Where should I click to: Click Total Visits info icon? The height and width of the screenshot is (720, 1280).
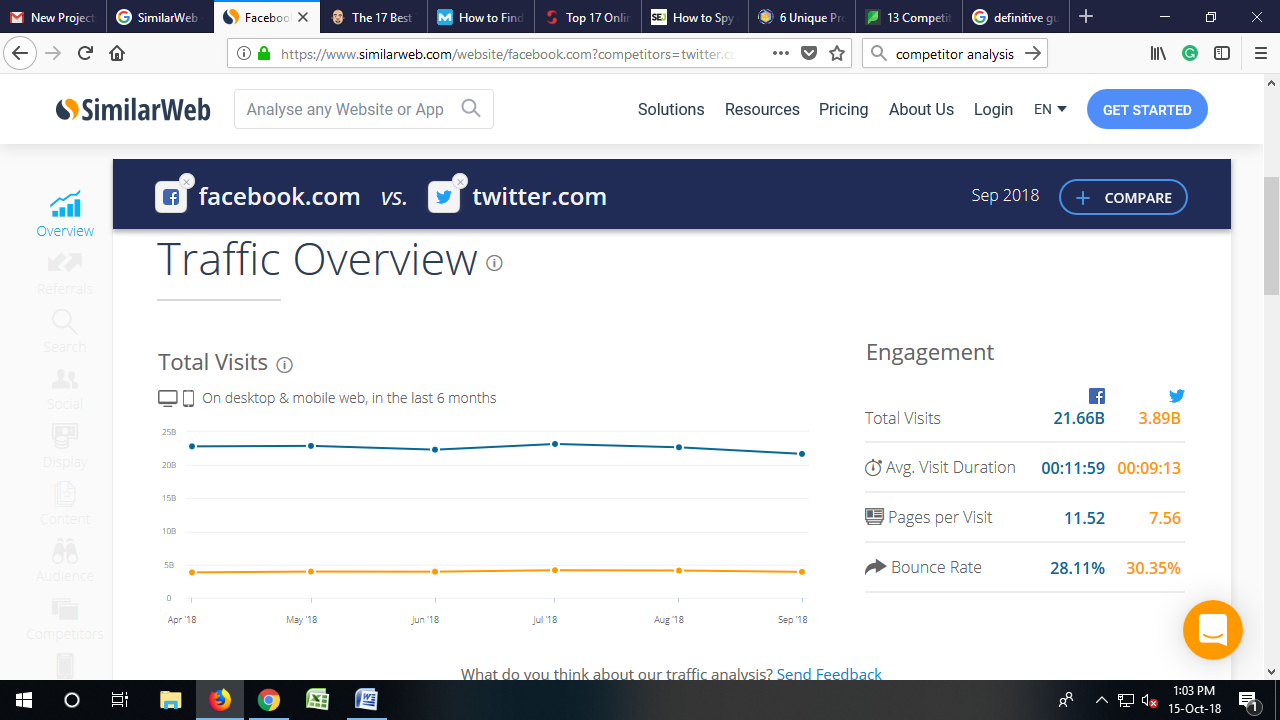(284, 364)
